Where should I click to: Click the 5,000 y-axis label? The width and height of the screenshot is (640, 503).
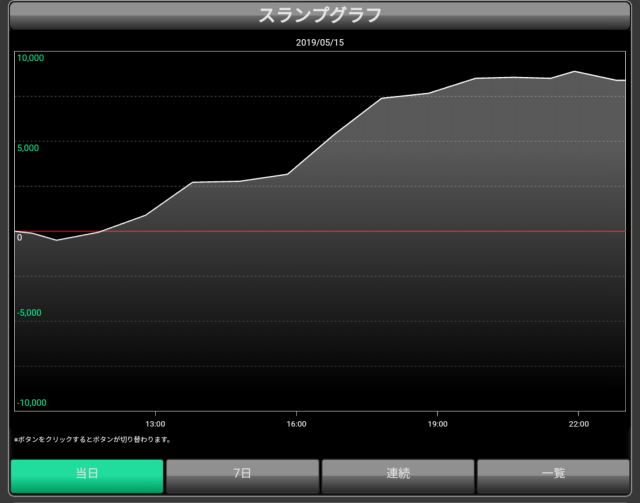[27, 148]
